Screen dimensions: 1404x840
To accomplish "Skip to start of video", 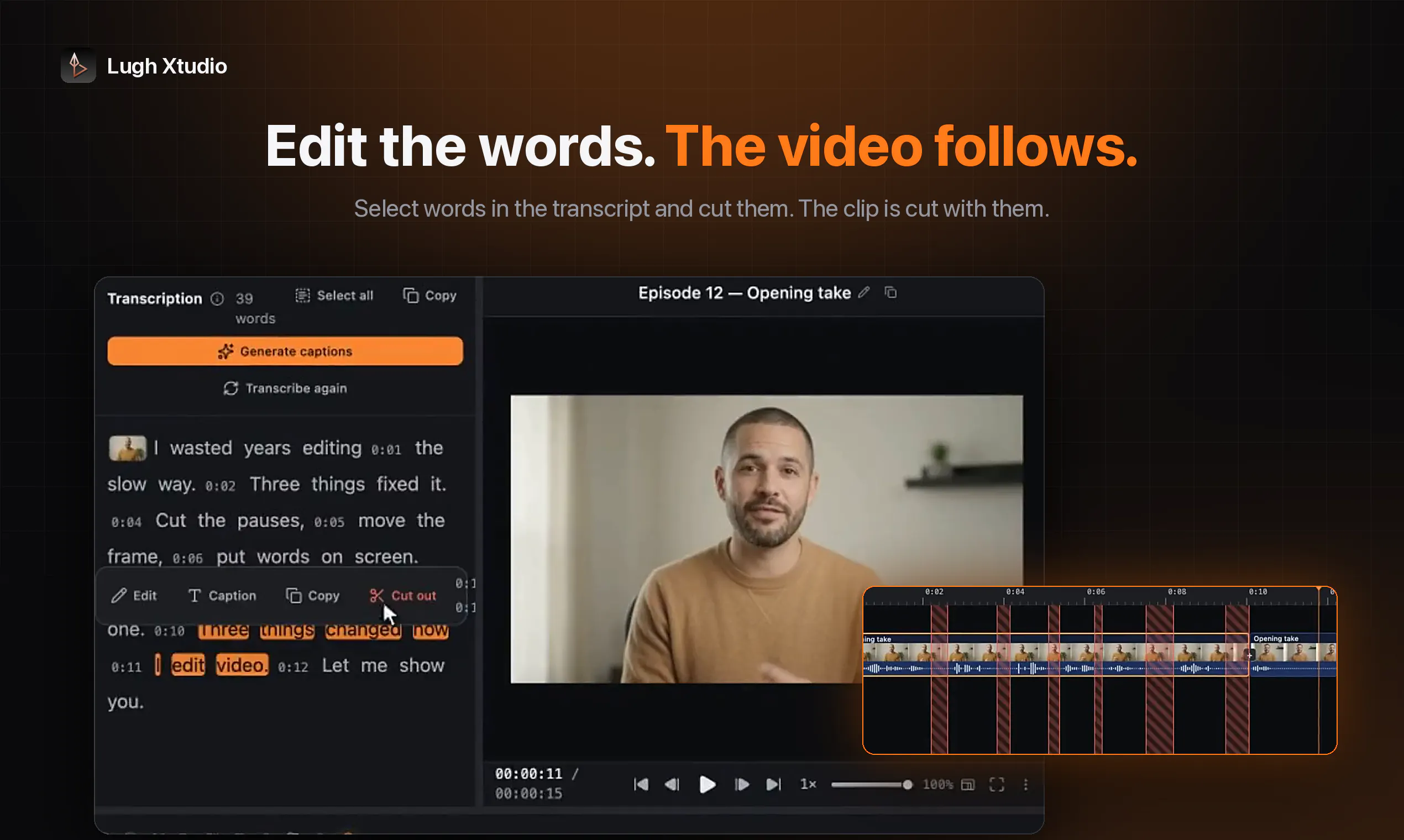I will [x=641, y=785].
